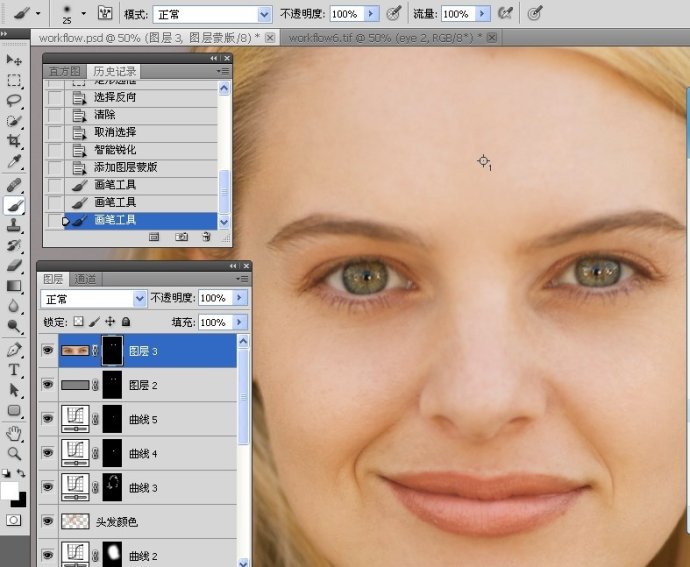
Task: Open the Brush panel toggle in options bar
Action: (105, 13)
